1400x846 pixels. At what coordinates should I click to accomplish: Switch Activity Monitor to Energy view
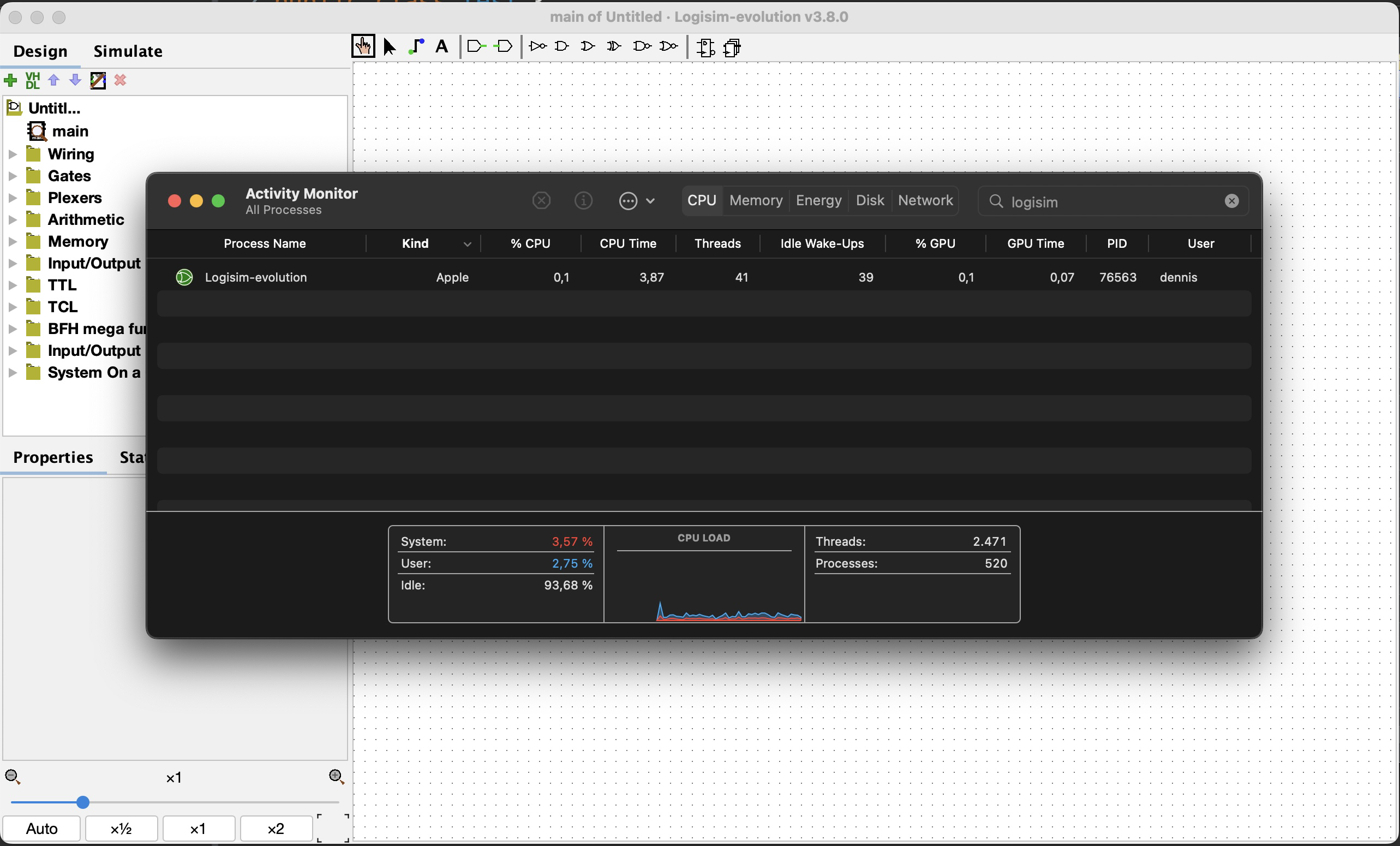(818, 200)
